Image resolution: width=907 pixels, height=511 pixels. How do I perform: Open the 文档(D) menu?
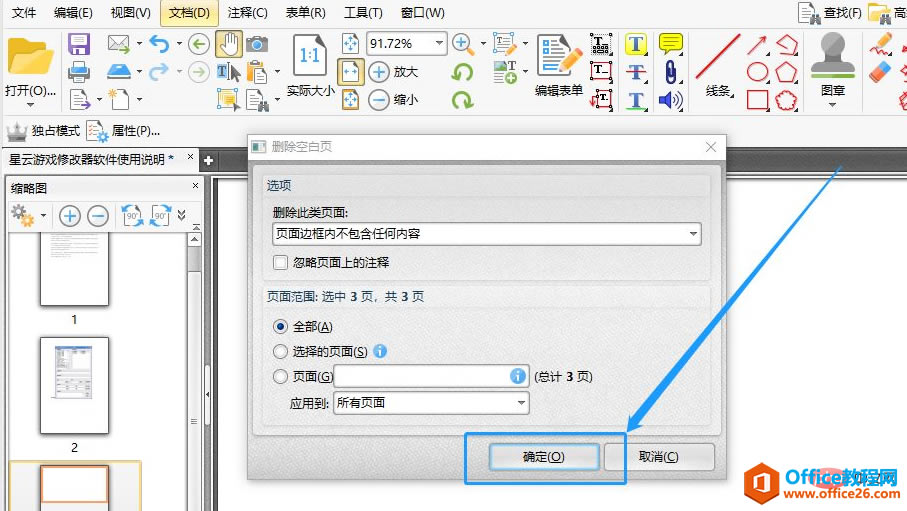(189, 13)
